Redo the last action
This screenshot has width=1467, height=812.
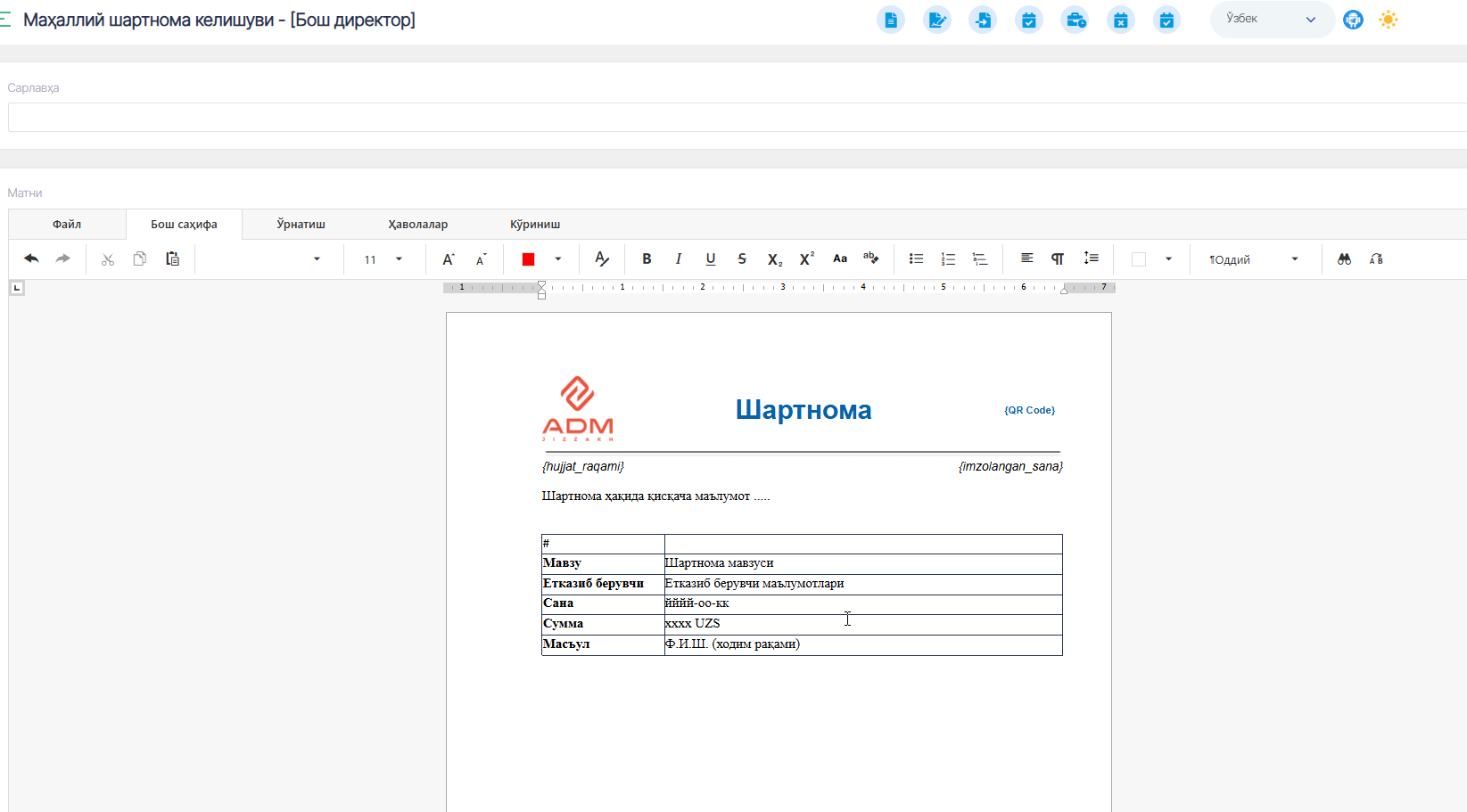pyautogui.click(x=62, y=259)
